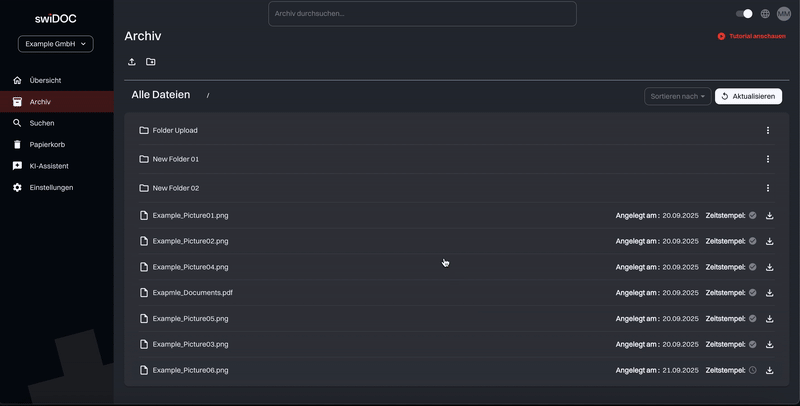Open the three-dot menu for Folder Upload
Viewport: 800px width, 406px height.
(x=768, y=131)
